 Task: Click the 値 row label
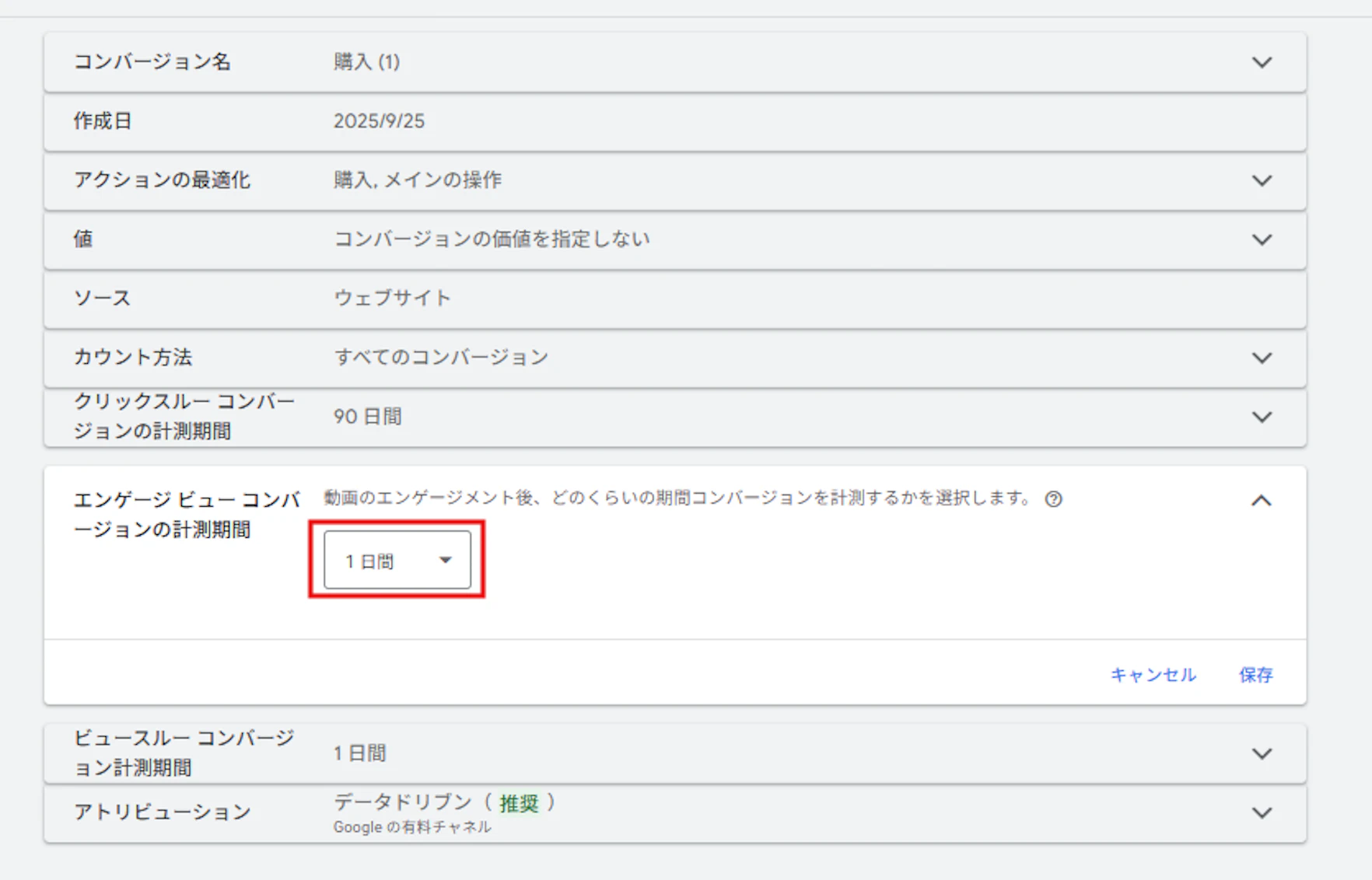(83, 239)
